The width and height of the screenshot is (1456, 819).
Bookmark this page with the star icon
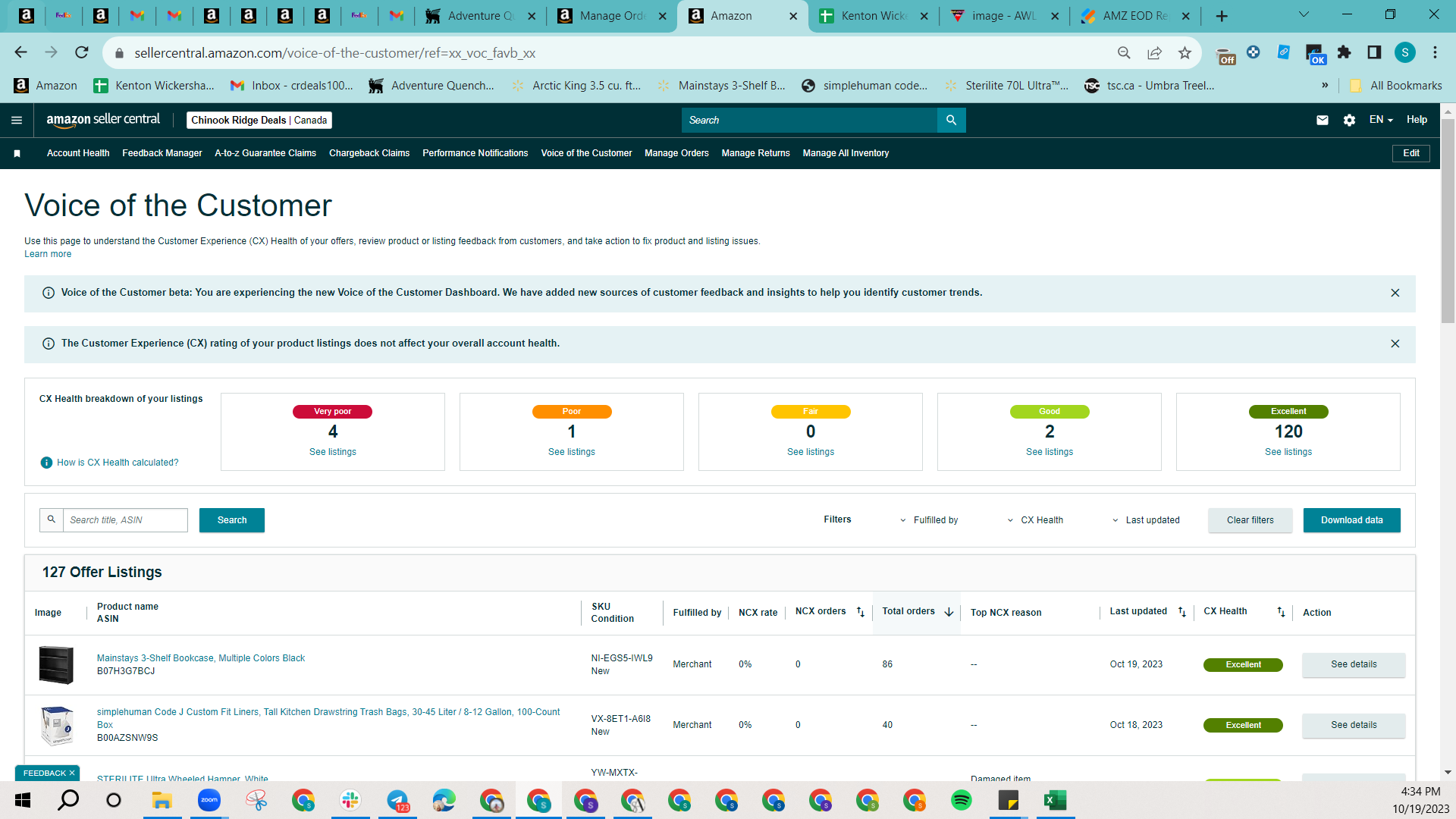tap(1185, 52)
